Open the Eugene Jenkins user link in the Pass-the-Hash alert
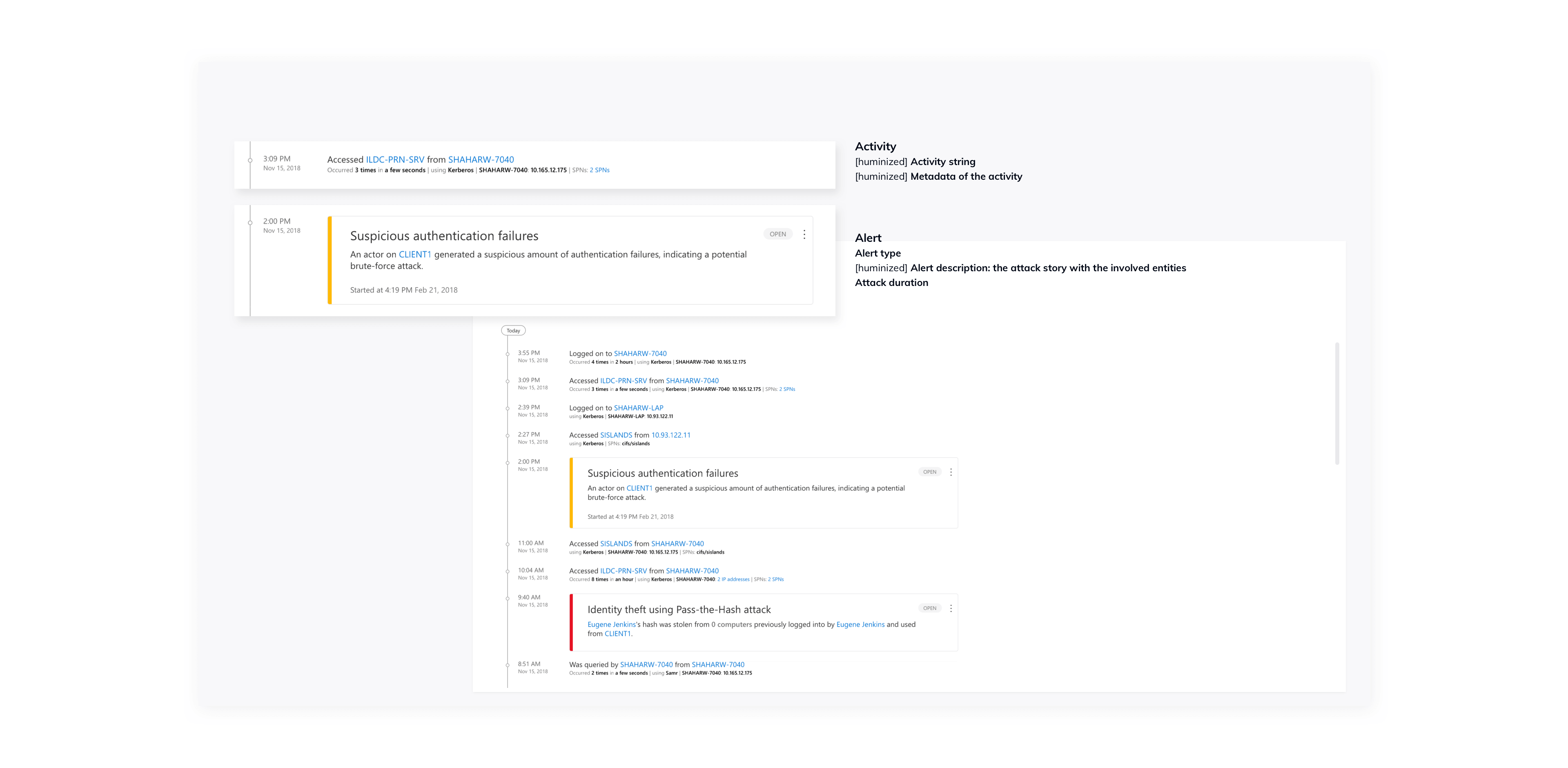Viewport: 1568px width, 768px height. click(x=611, y=624)
